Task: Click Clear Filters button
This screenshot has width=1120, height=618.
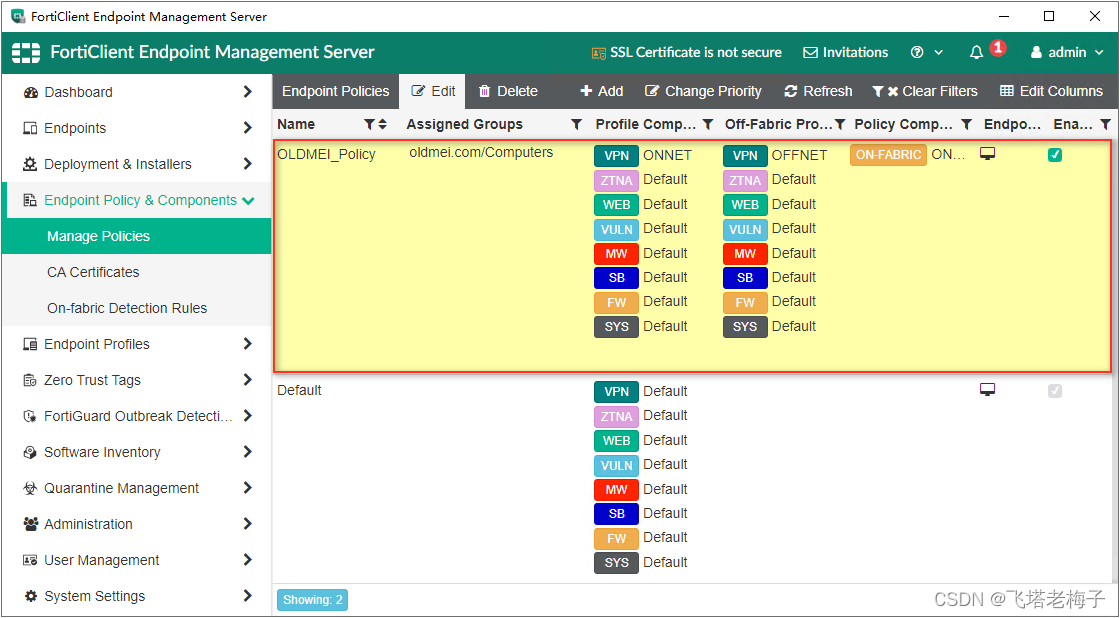Action: point(925,91)
